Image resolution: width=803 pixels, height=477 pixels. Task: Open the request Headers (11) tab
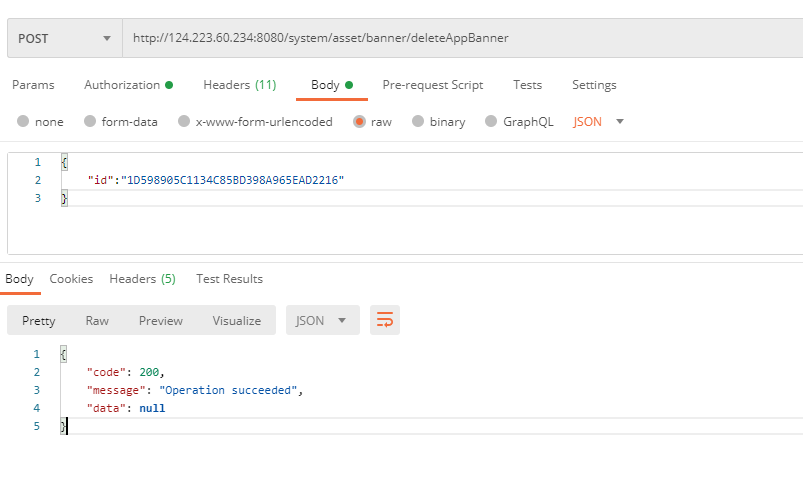tap(239, 85)
